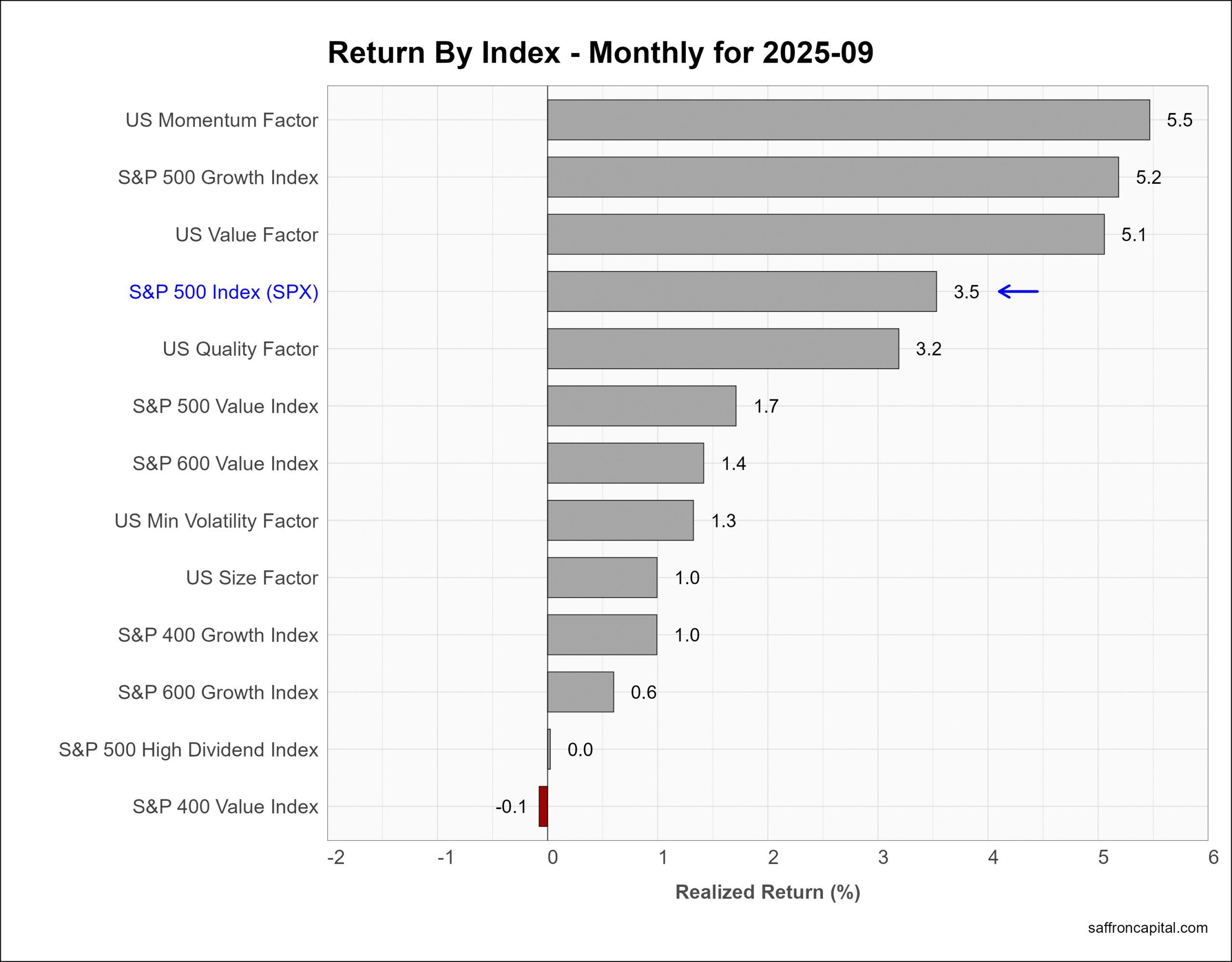Click the S&P 500 Growth Index bar
This screenshot has height=962, width=1232.
pyautogui.click(x=833, y=177)
